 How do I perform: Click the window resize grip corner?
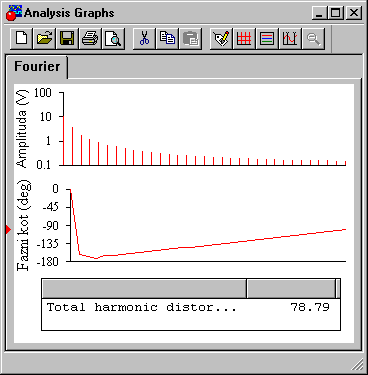pos(357,365)
